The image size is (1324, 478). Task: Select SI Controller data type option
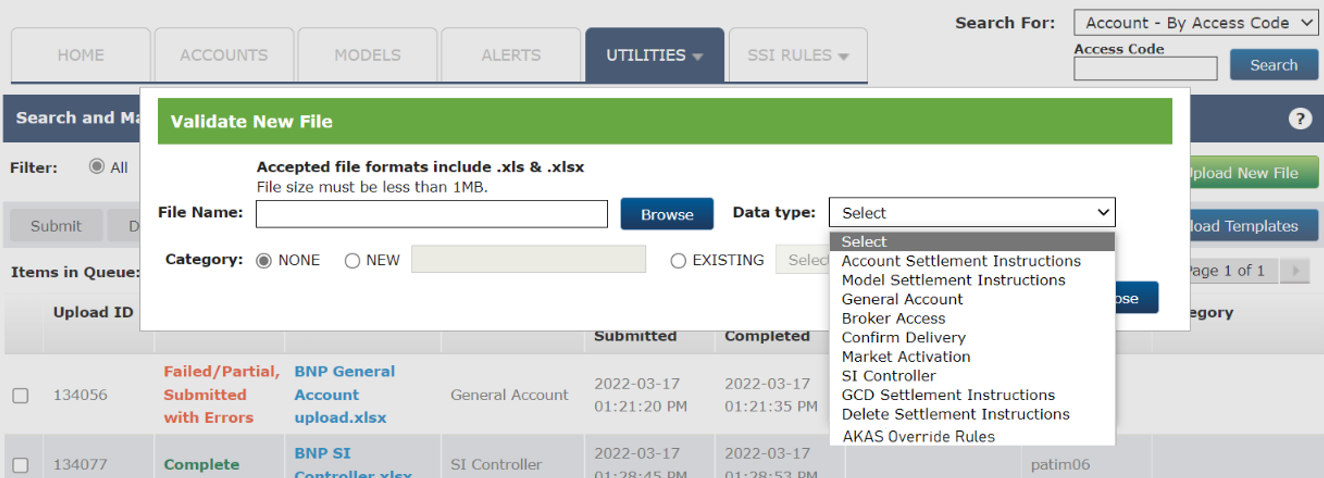pos(888,376)
